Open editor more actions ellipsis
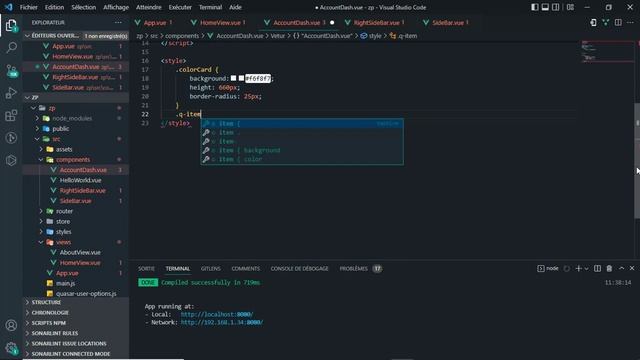This screenshot has width=640, height=360. (631, 22)
